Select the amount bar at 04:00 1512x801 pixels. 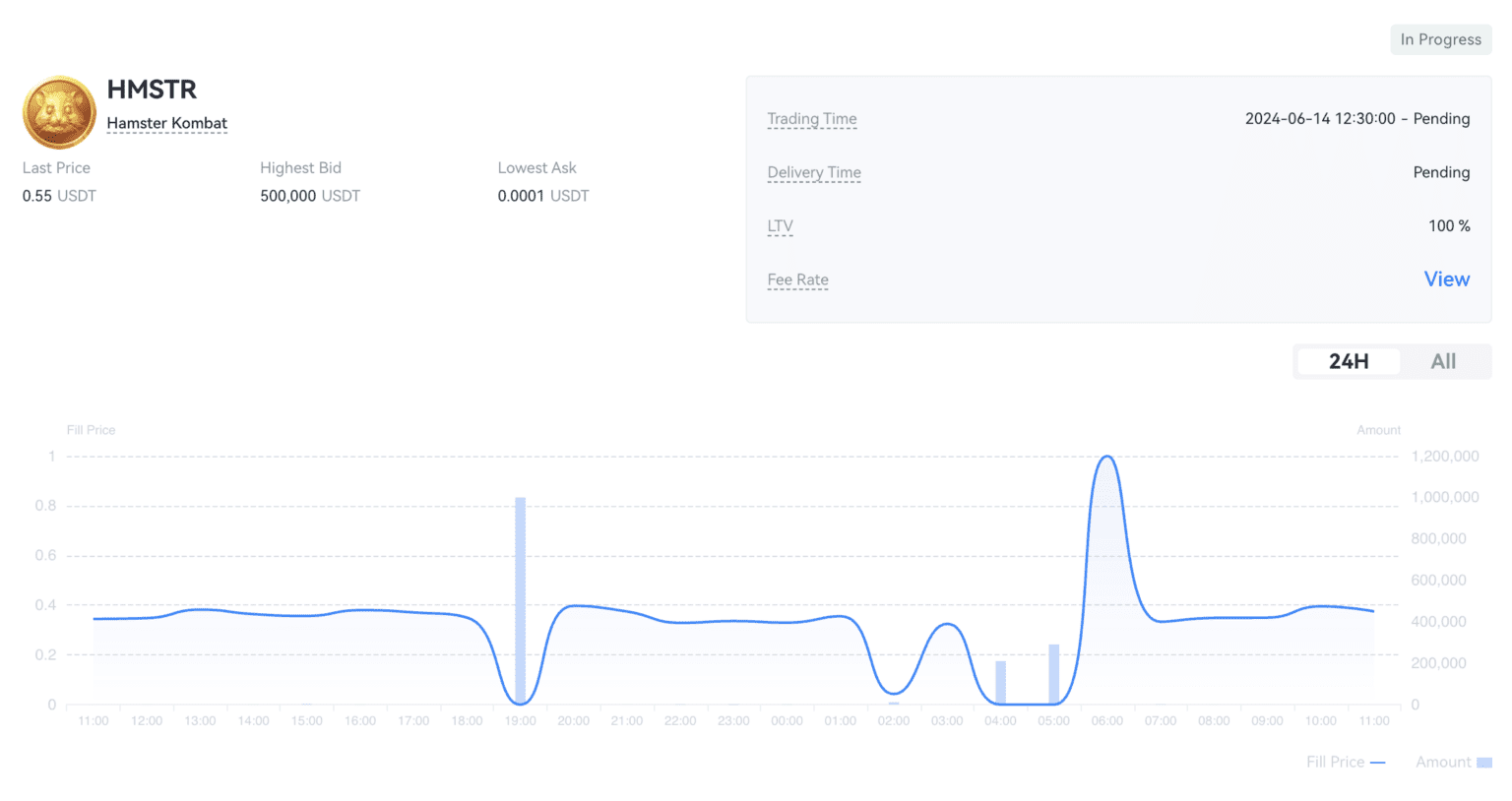click(1000, 682)
